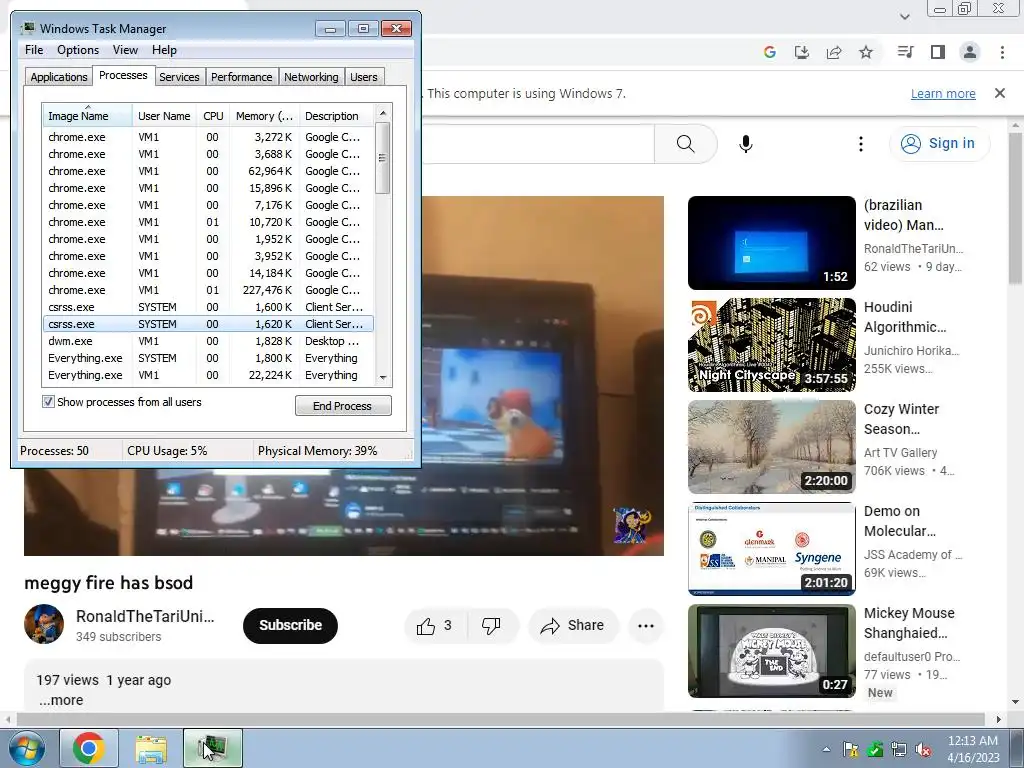The height and width of the screenshot is (768, 1024).
Task: Click the Action Center flag tray icon
Action: tap(850, 749)
